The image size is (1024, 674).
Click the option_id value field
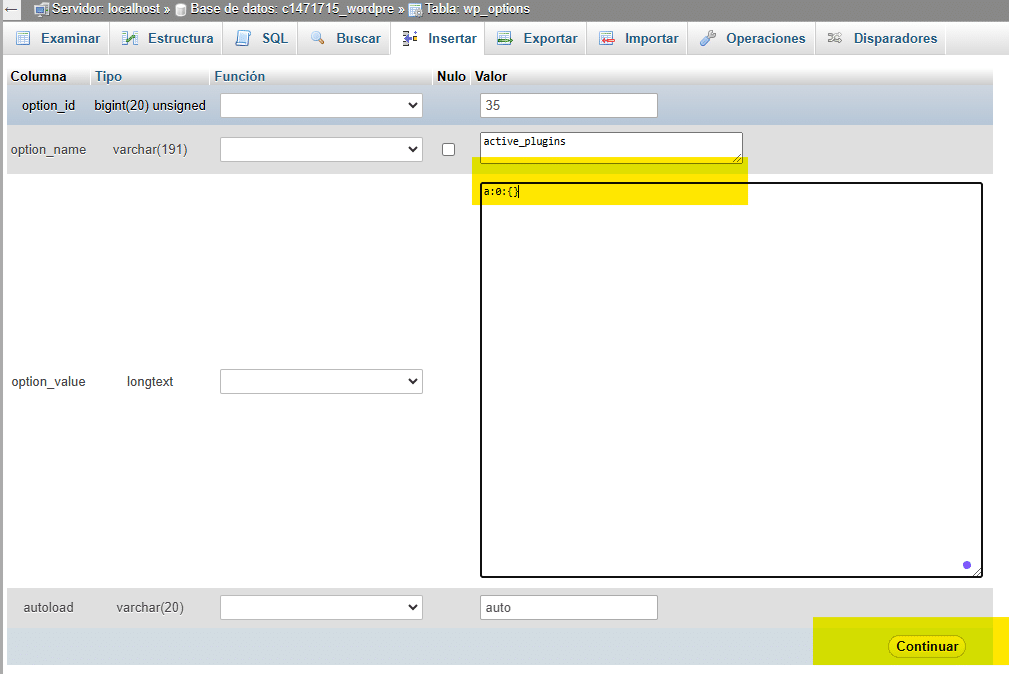(x=568, y=105)
